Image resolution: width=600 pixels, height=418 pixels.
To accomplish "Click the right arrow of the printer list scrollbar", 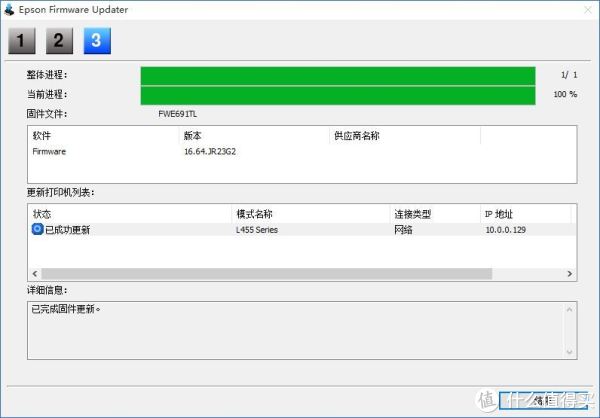I will (569, 273).
